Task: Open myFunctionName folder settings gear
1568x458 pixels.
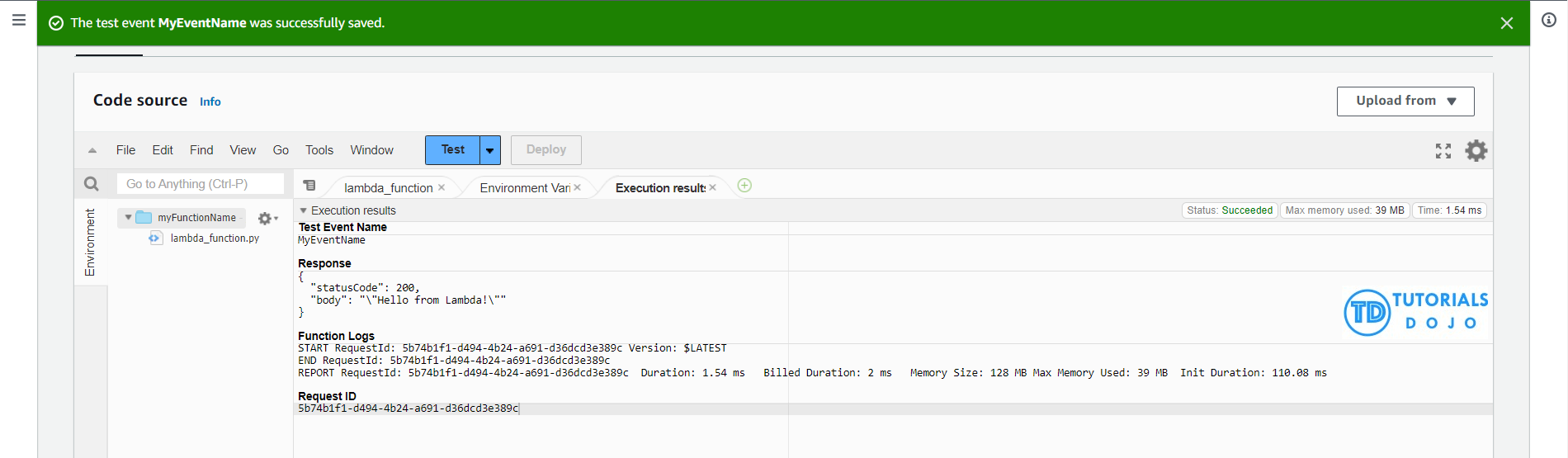Action: pos(266,219)
